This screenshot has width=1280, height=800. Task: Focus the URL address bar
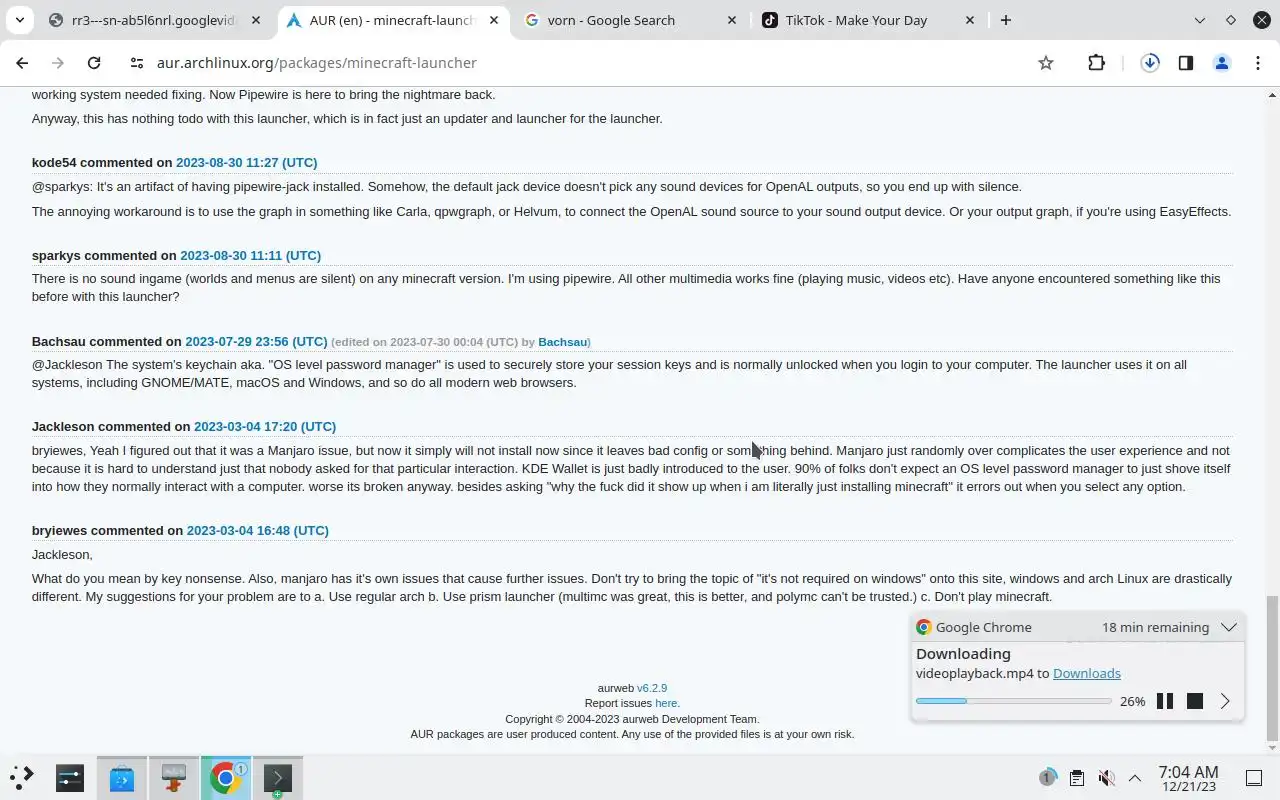[x=590, y=63]
